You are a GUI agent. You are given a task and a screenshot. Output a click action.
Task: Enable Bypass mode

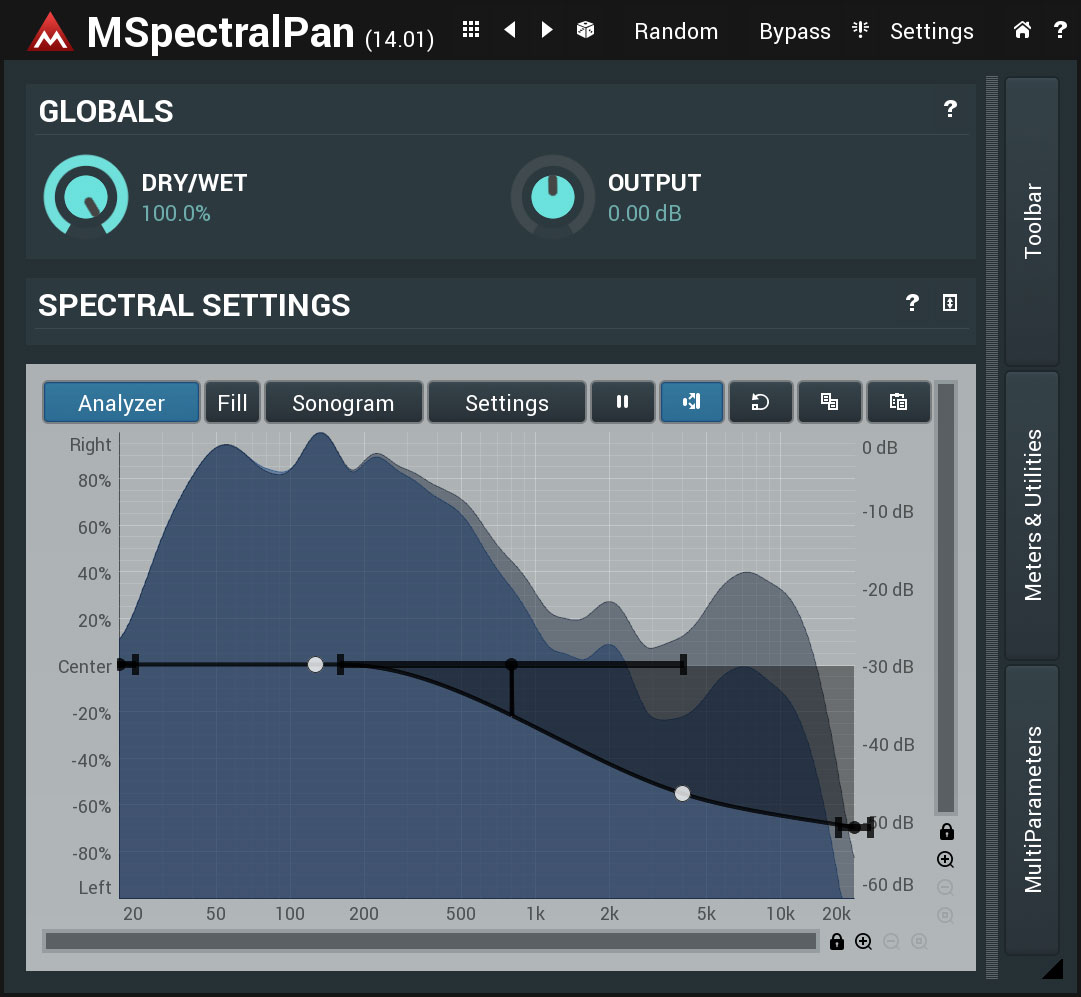pos(794,29)
